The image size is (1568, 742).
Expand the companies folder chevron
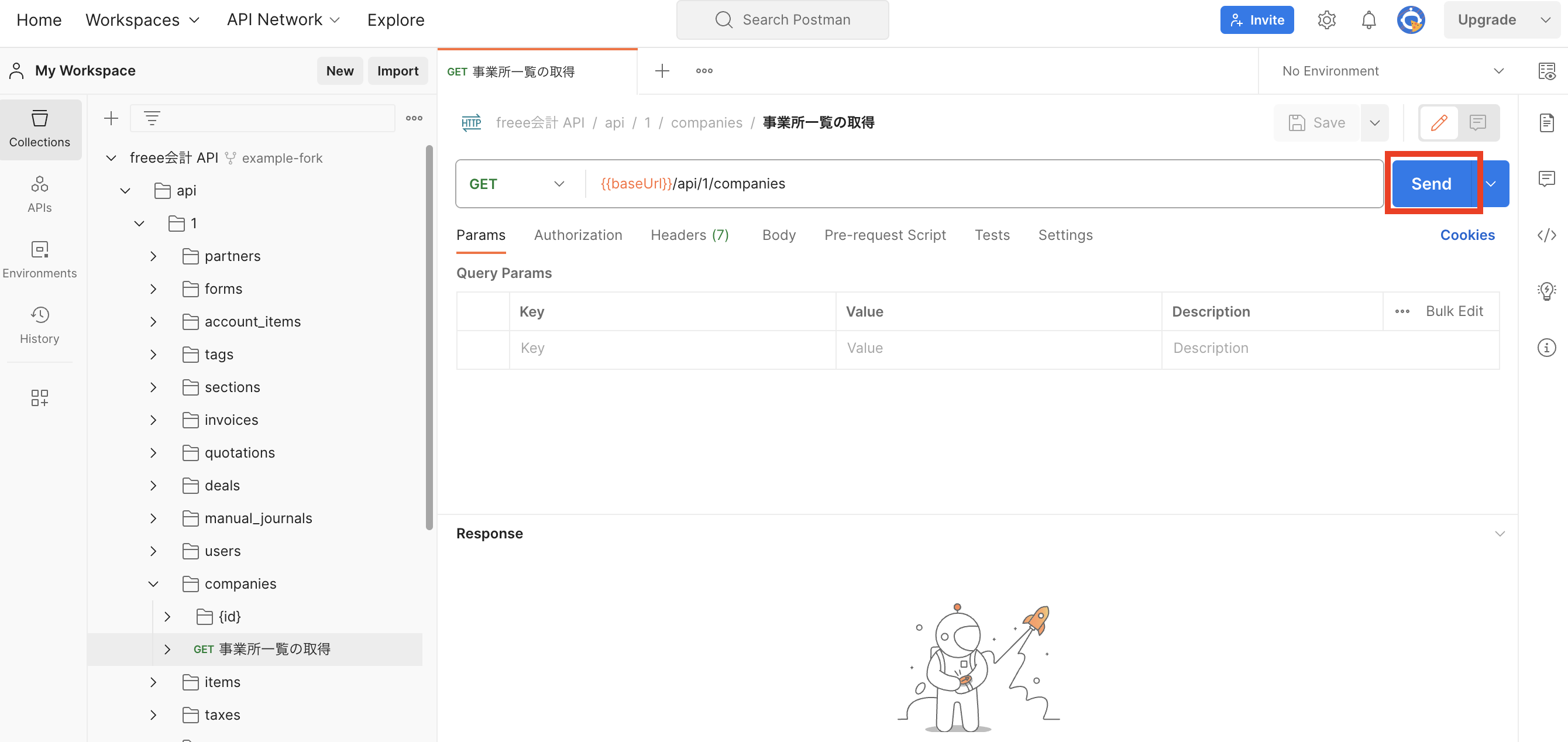pos(153,583)
